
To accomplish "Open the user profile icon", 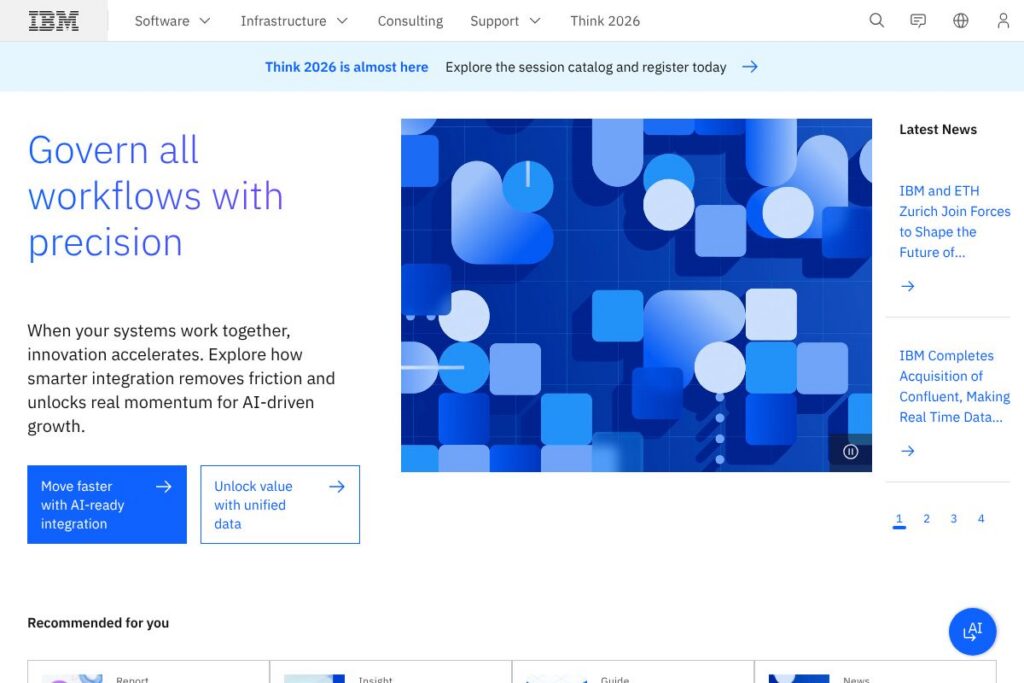I will pos(1003,21).
